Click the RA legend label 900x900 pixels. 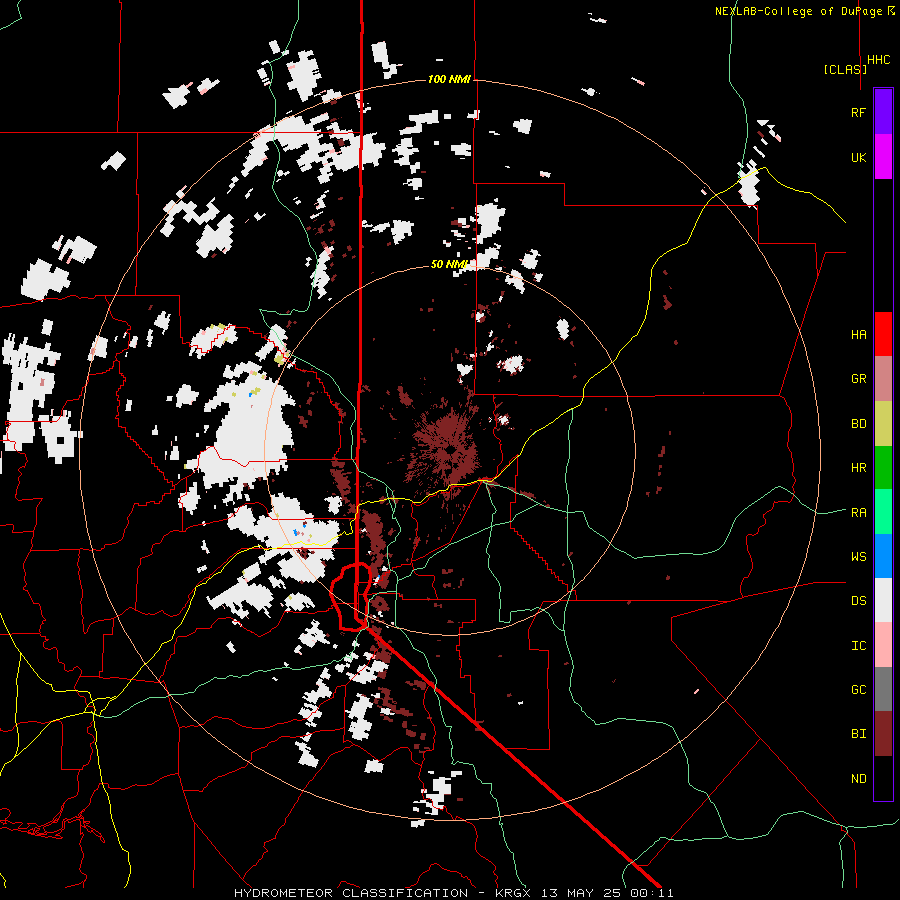pyautogui.click(x=858, y=513)
